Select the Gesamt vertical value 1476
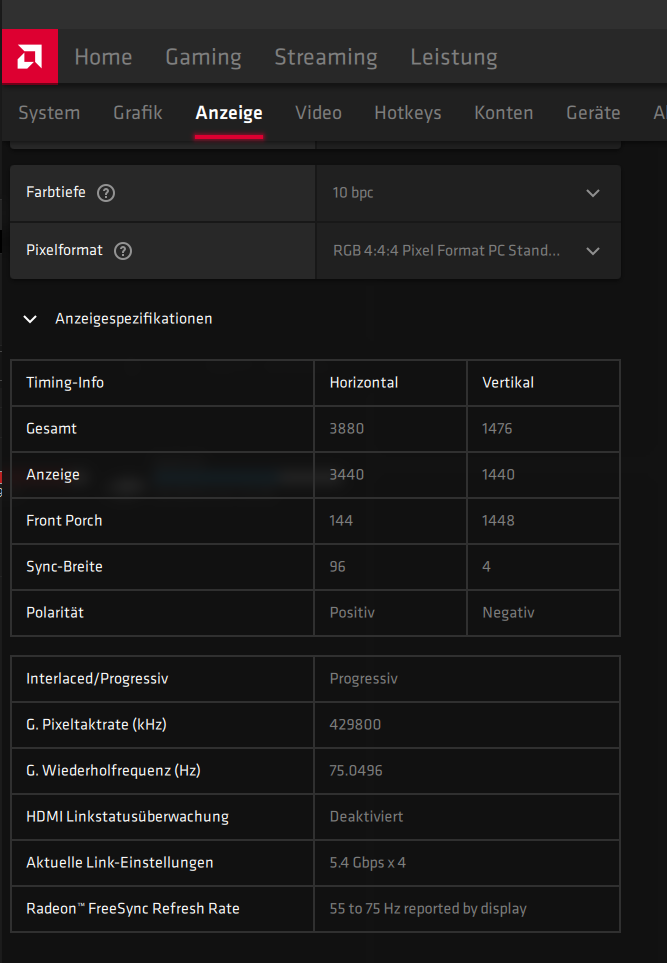Screen dimensions: 667x963 pos(497,429)
